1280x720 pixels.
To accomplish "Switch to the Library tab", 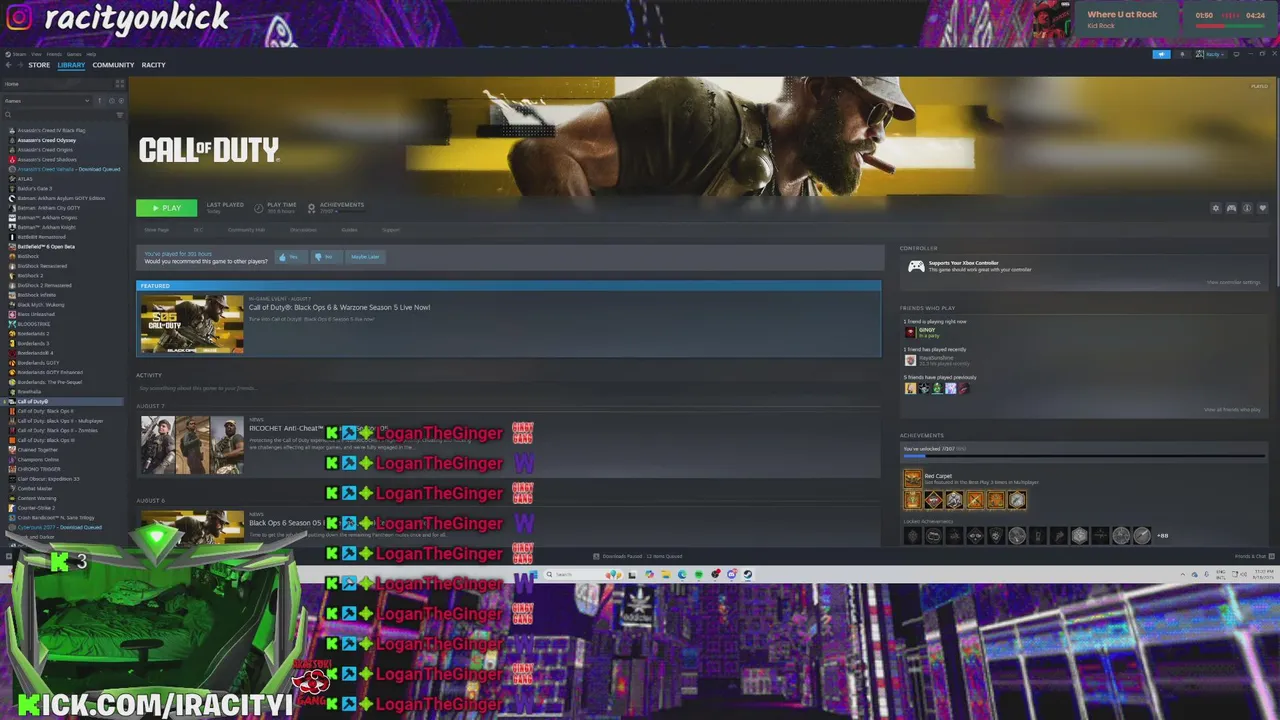I will click(x=71, y=65).
